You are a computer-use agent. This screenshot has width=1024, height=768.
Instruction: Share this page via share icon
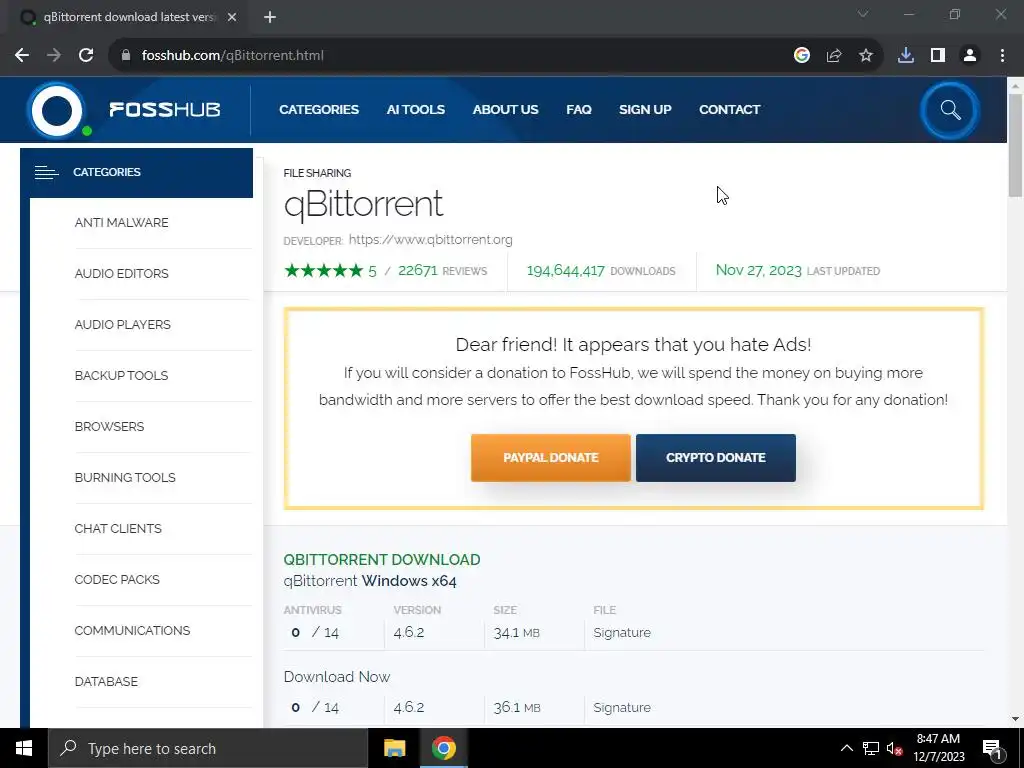pos(834,56)
